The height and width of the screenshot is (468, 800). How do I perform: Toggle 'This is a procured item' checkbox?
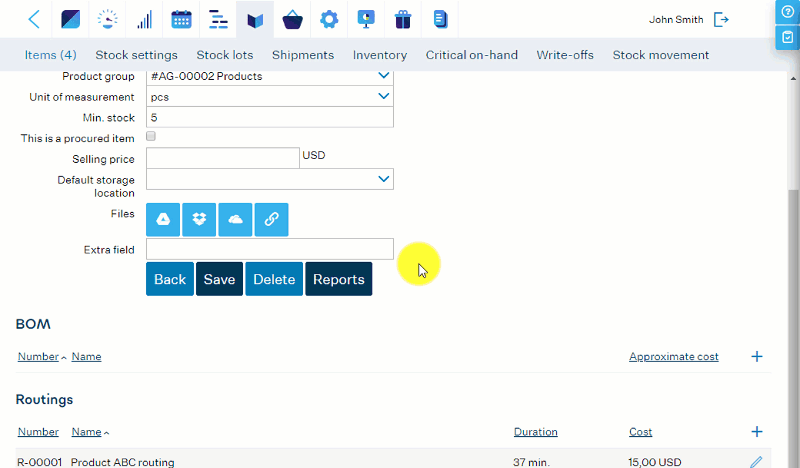[x=151, y=136]
